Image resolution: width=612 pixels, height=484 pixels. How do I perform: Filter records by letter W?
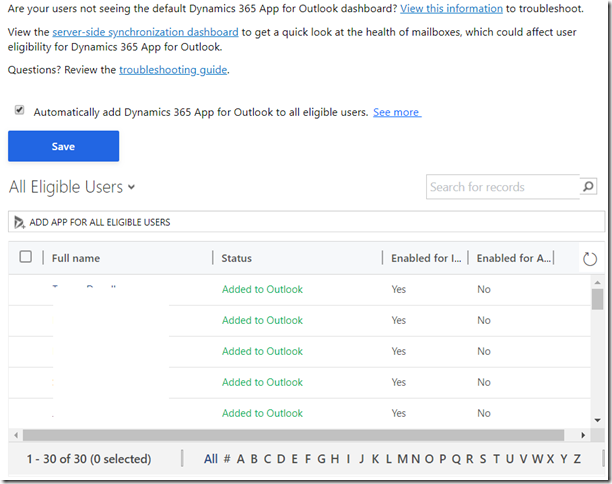point(537,459)
